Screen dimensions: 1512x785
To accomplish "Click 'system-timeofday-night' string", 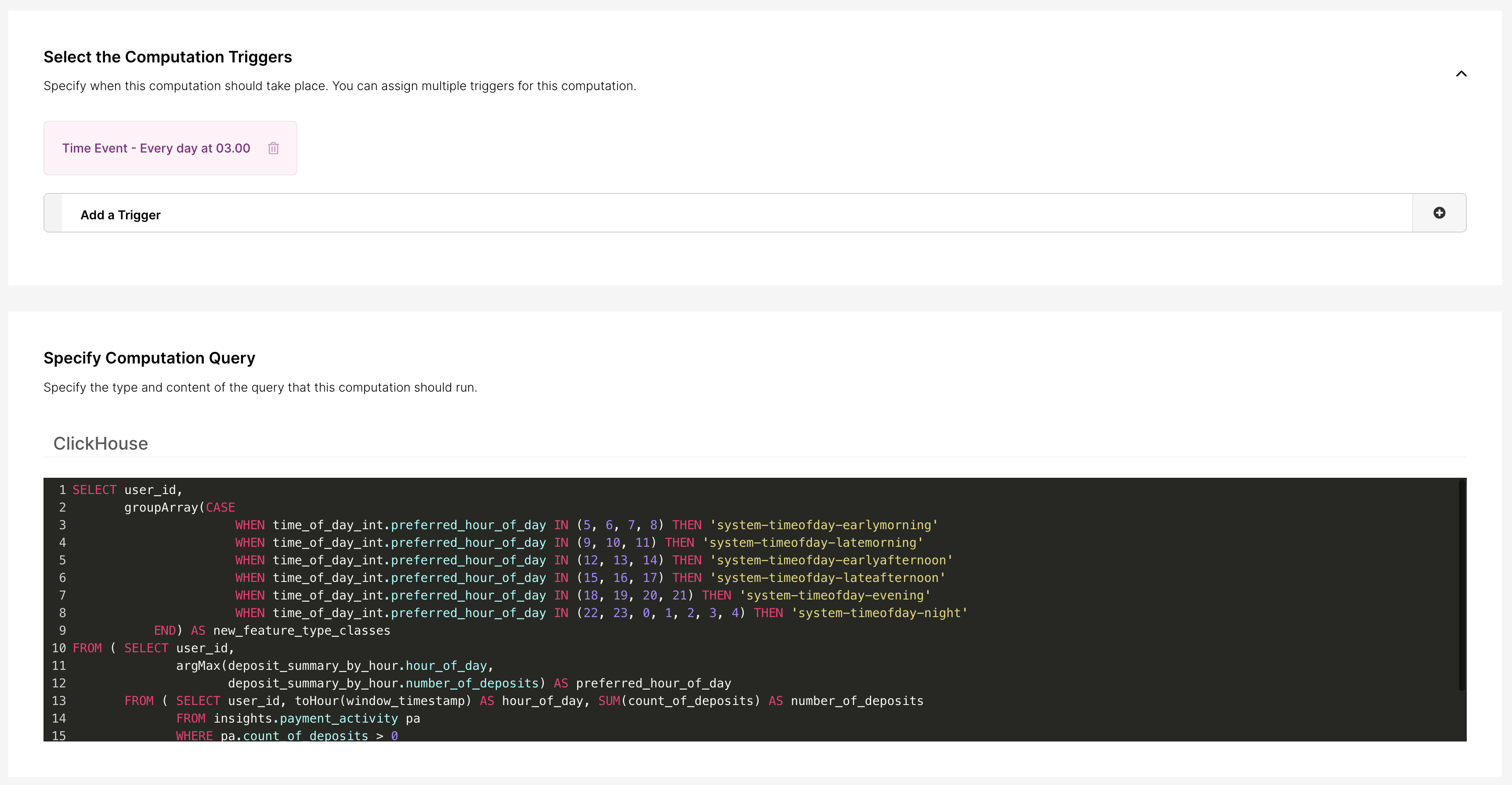I will tap(879, 613).
